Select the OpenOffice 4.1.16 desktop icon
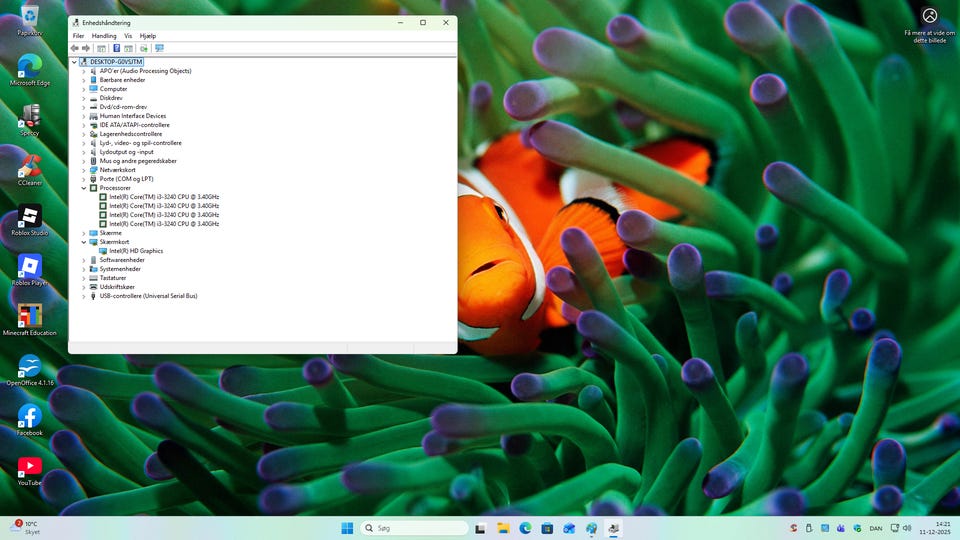 tap(29, 370)
